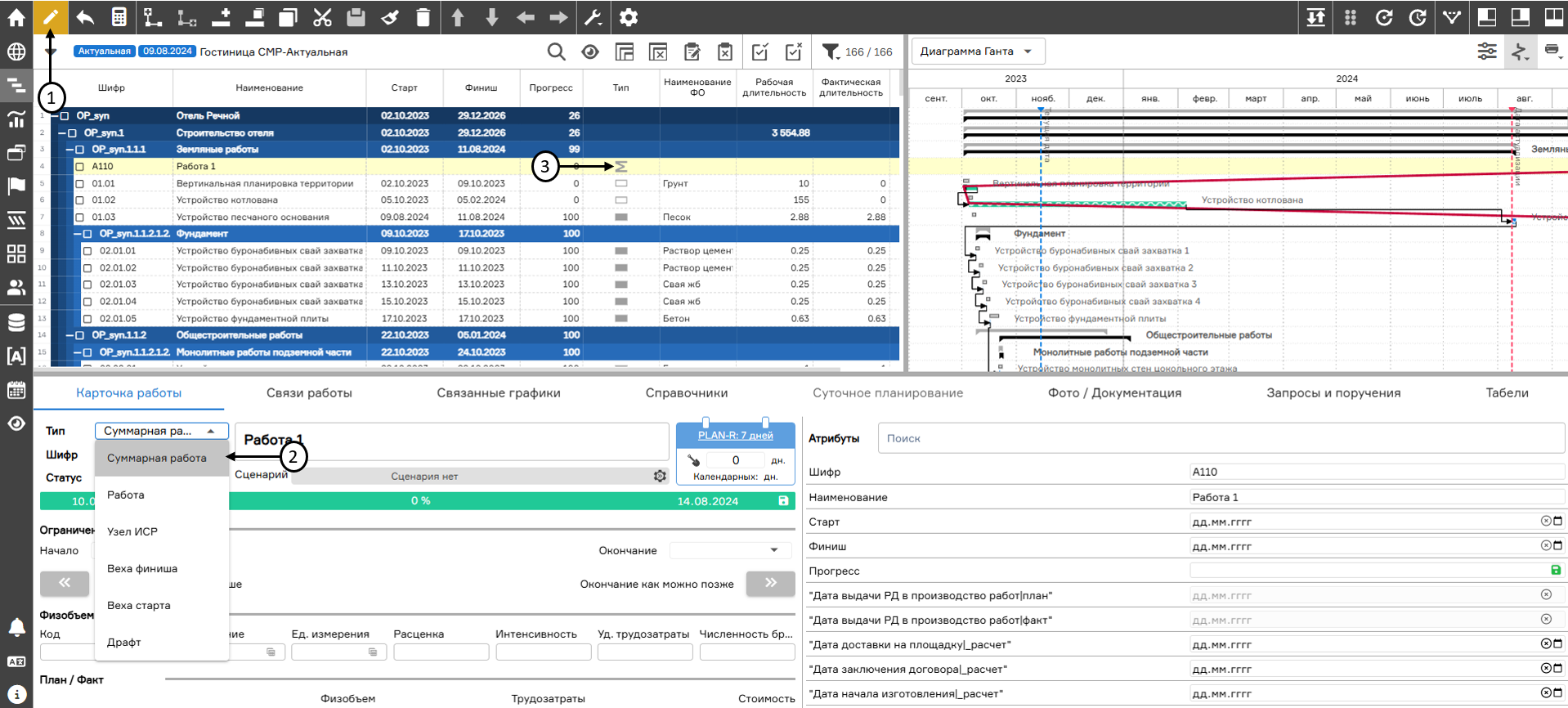This screenshot has height=708, width=1568.
Task: Check the checkbox for row A110
Action: 80,166
